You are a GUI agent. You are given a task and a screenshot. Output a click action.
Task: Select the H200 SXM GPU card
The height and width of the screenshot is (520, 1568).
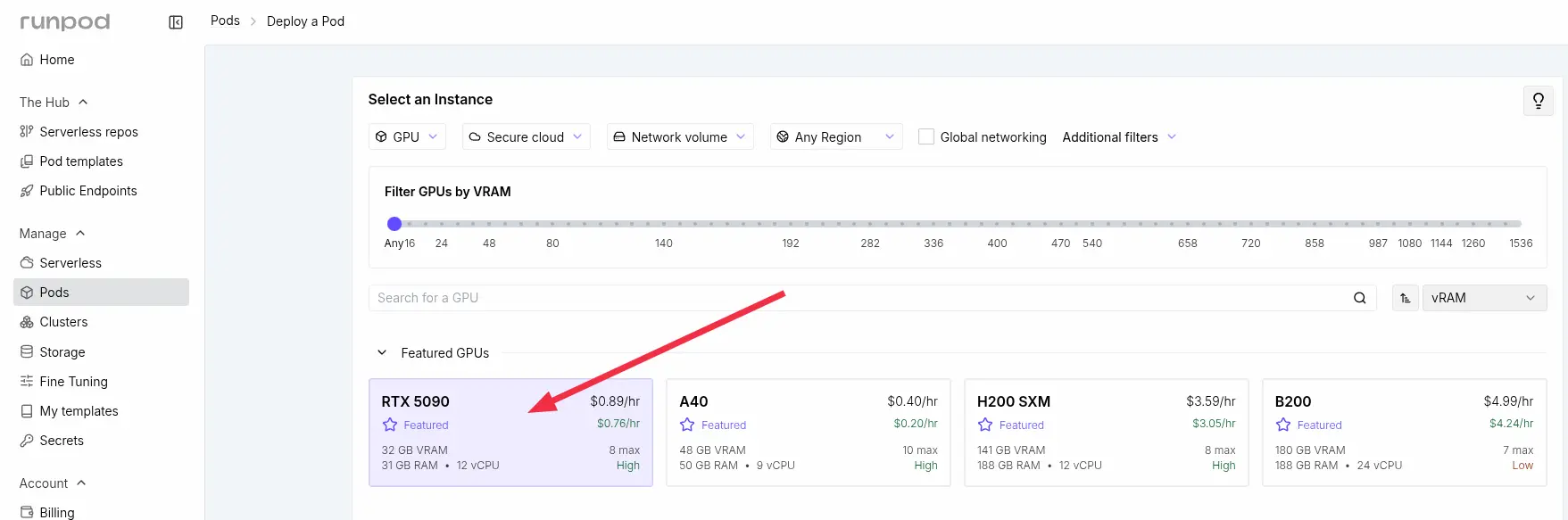(x=1106, y=433)
